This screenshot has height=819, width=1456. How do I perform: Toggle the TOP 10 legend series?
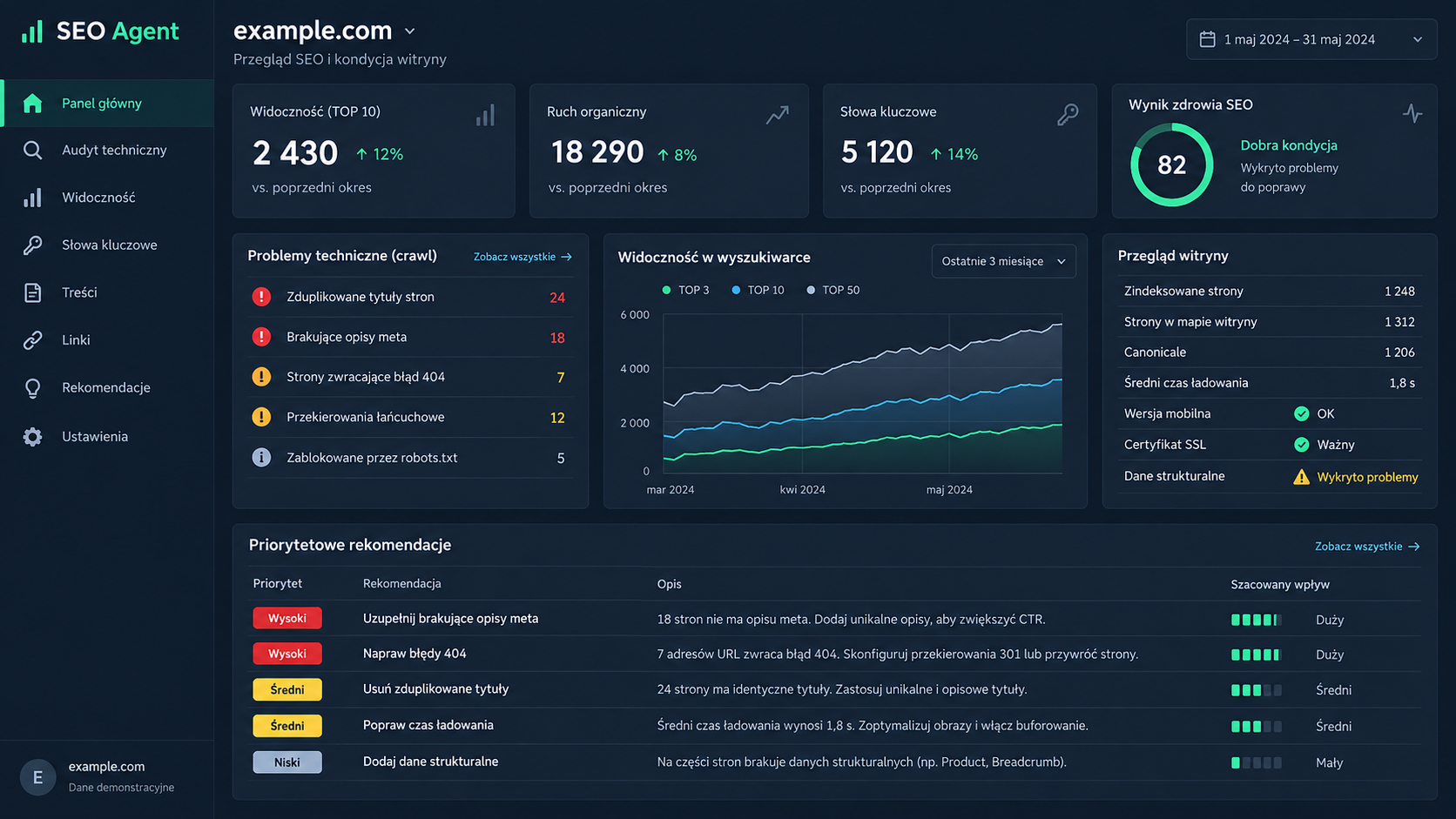tap(758, 290)
